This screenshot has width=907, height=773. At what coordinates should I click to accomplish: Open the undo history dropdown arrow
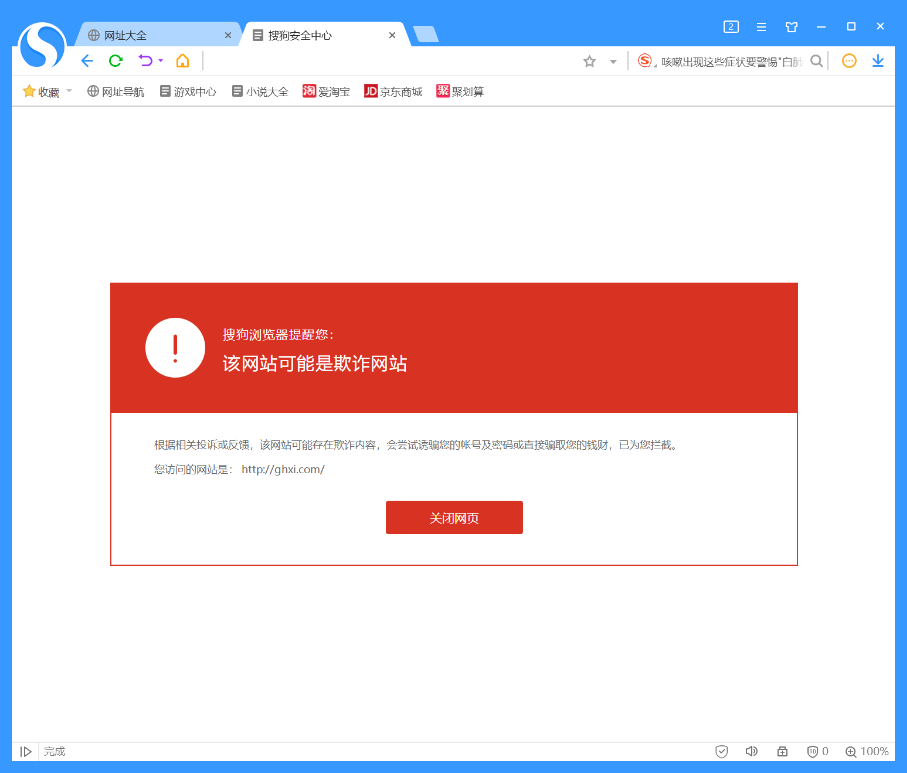click(158, 60)
